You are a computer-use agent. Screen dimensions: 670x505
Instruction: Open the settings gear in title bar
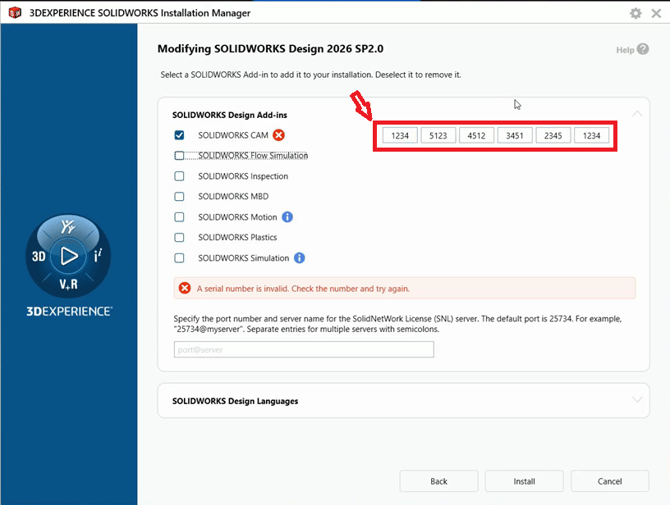(x=635, y=13)
